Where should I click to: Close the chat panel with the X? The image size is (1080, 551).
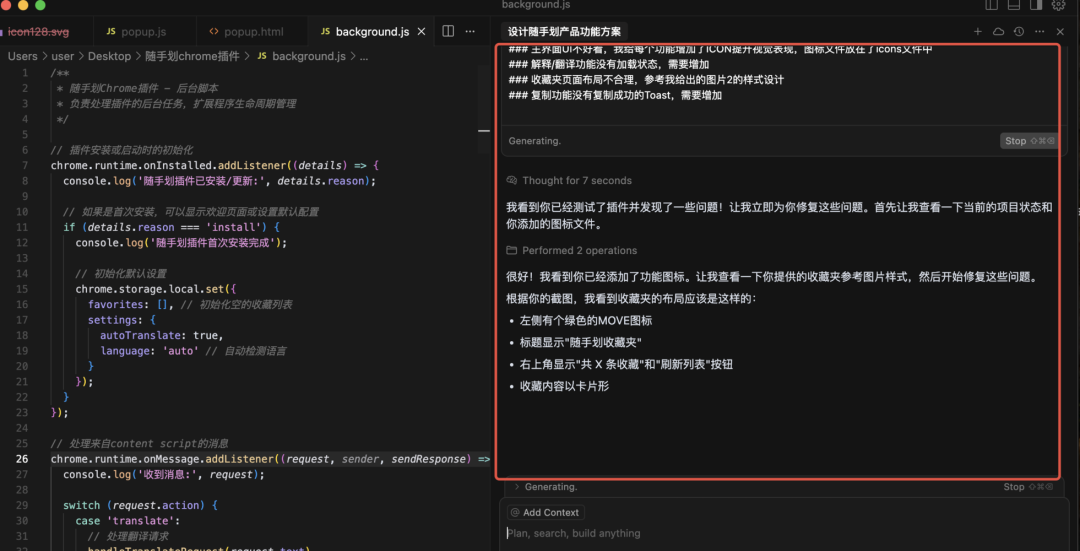[x=1059, y=32]
